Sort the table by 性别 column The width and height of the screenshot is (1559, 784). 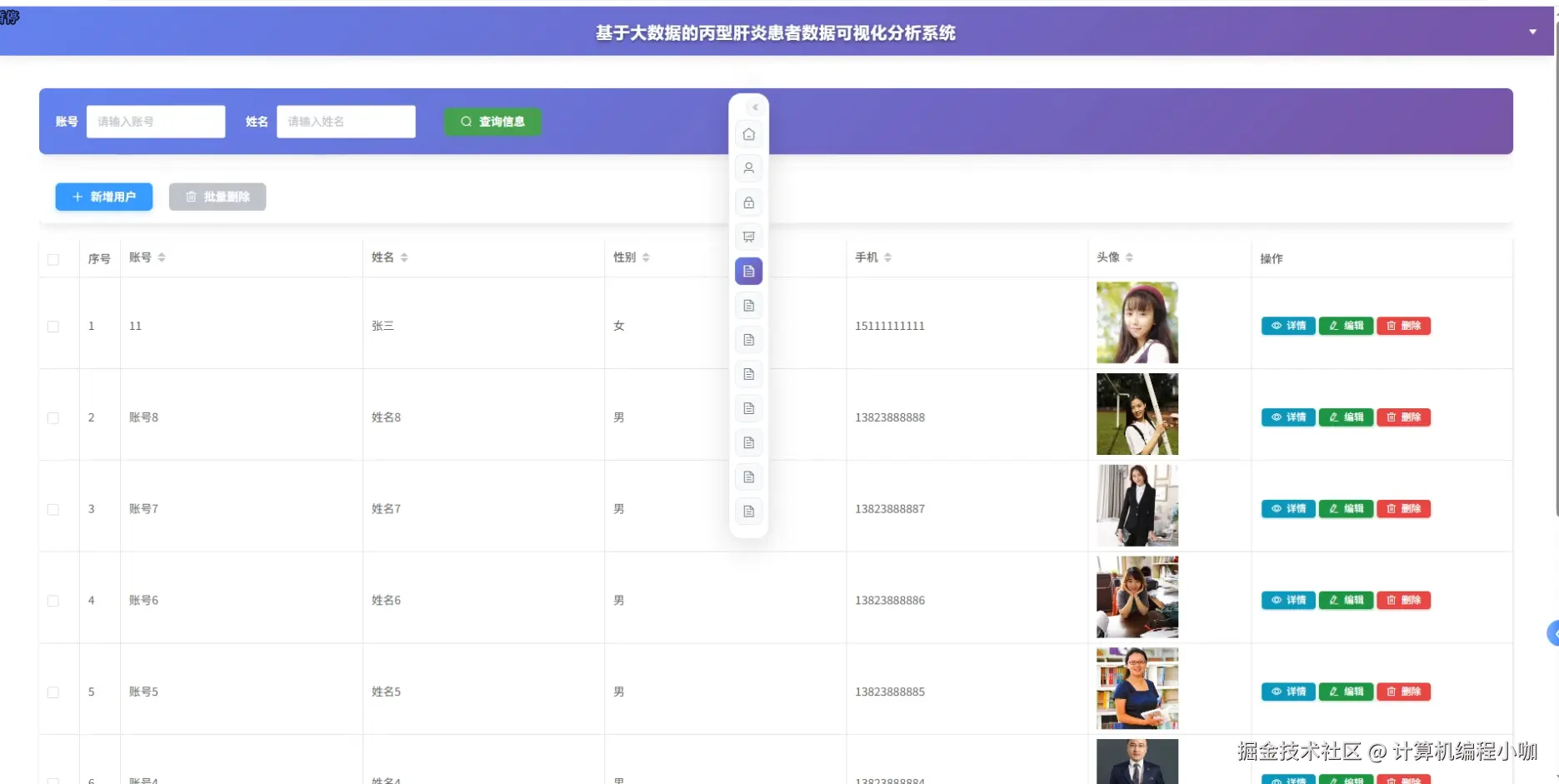coord(646,257)
